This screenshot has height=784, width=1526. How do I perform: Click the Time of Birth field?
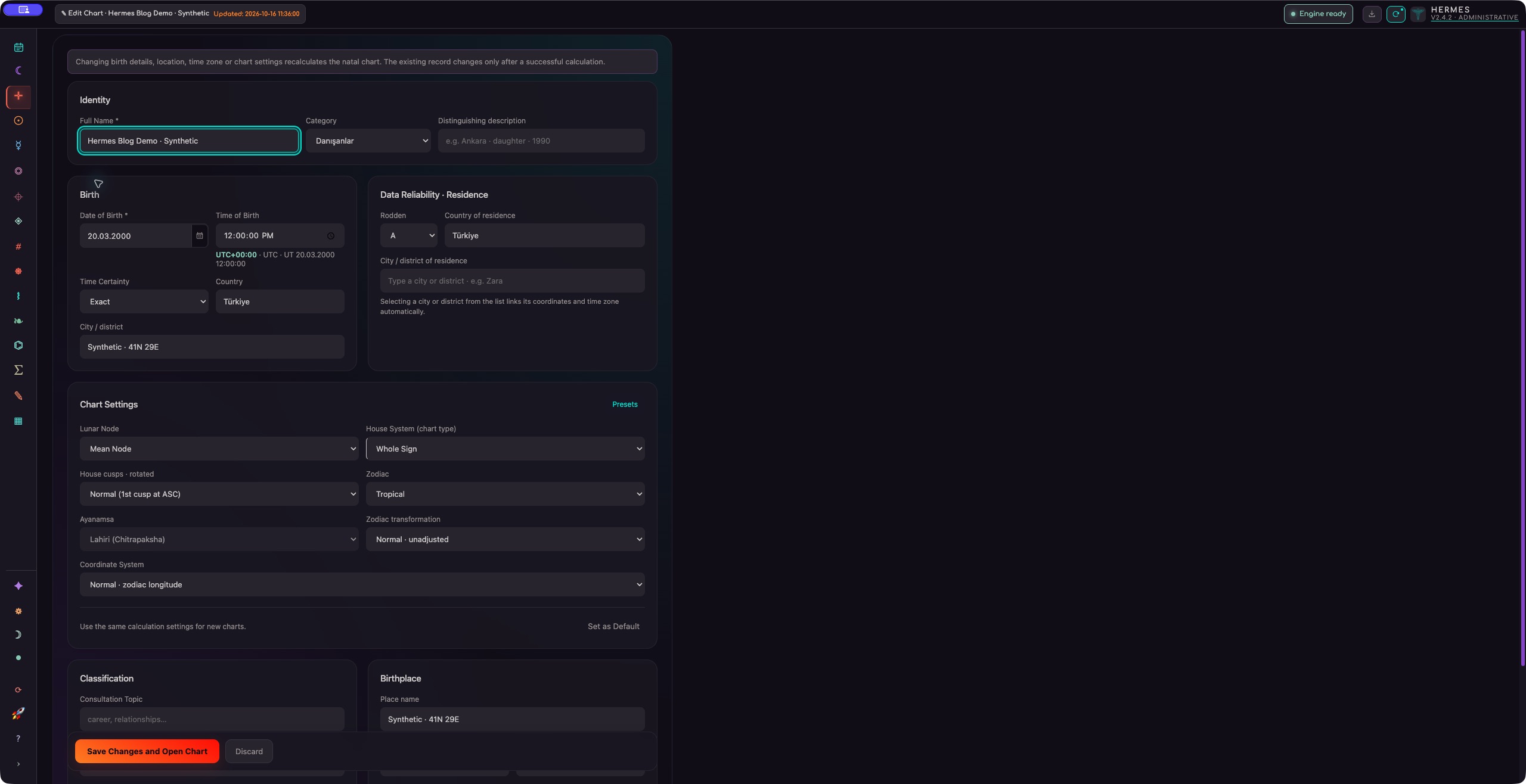pyautogui.click(x=280, y=235)
